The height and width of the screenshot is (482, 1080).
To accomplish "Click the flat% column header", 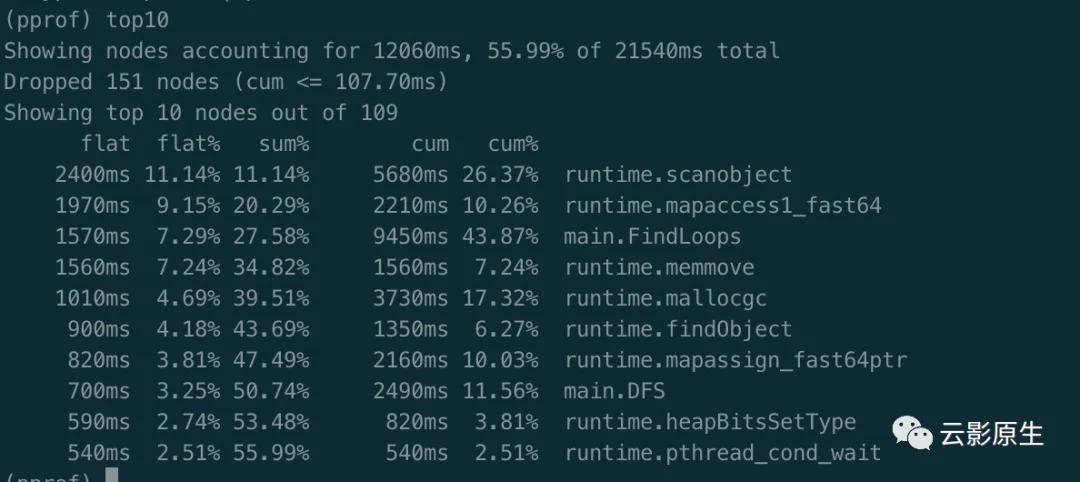I will pyautogui.click(x=188, y=144).
